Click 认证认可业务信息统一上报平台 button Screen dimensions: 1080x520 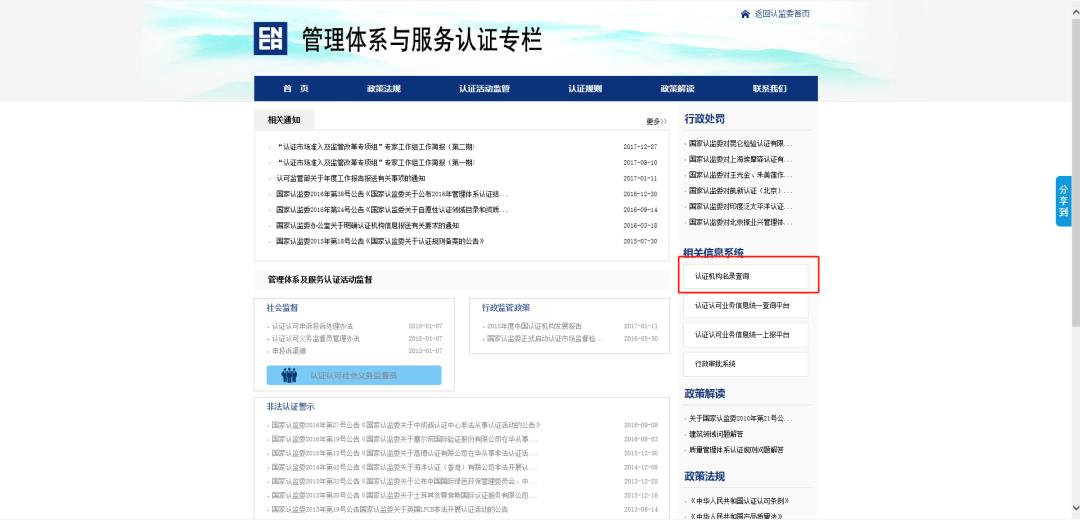click(745, 335)
